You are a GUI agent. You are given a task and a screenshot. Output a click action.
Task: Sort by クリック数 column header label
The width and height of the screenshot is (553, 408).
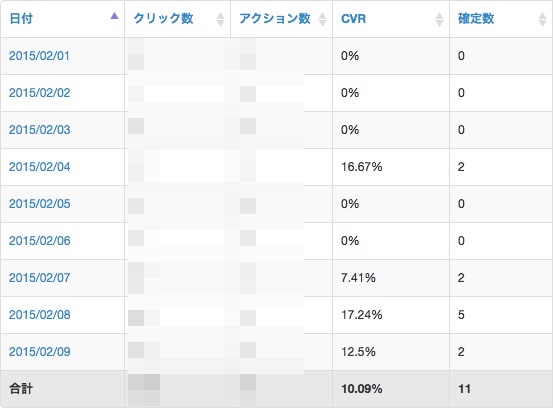pyautogui.click(x=163, y=18)
